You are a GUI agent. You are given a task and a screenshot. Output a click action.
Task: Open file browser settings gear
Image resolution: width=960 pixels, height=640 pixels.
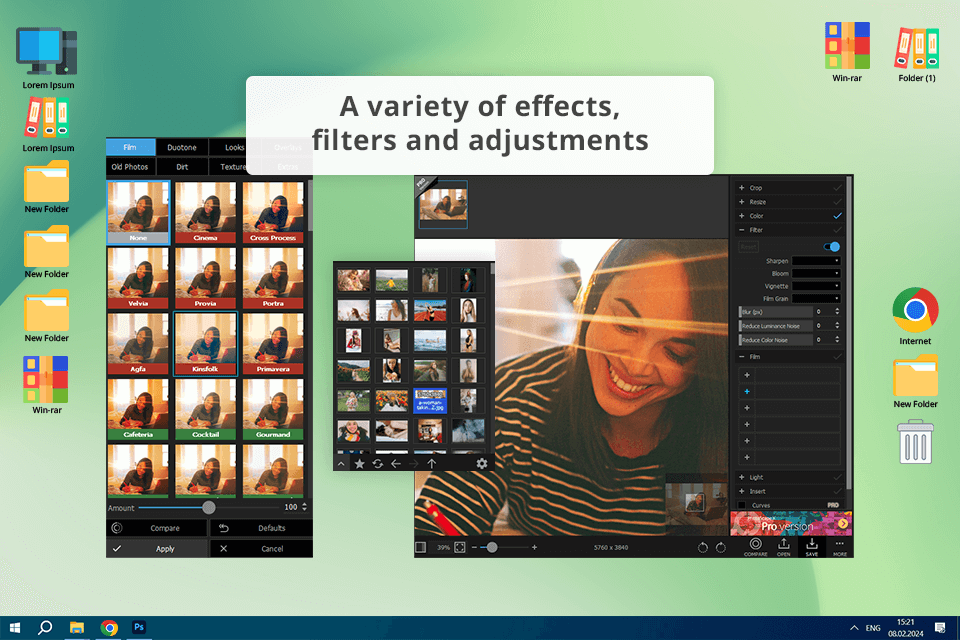coord(482,464)
